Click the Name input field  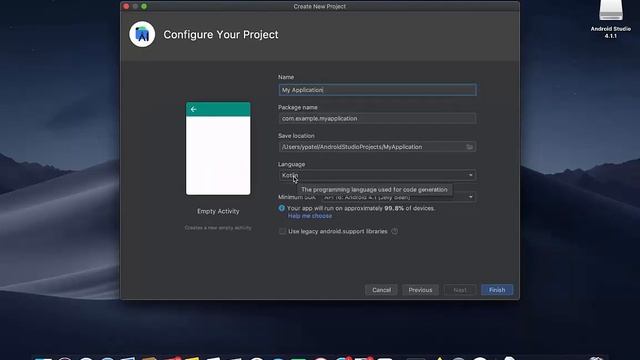(x=377, y=90)
